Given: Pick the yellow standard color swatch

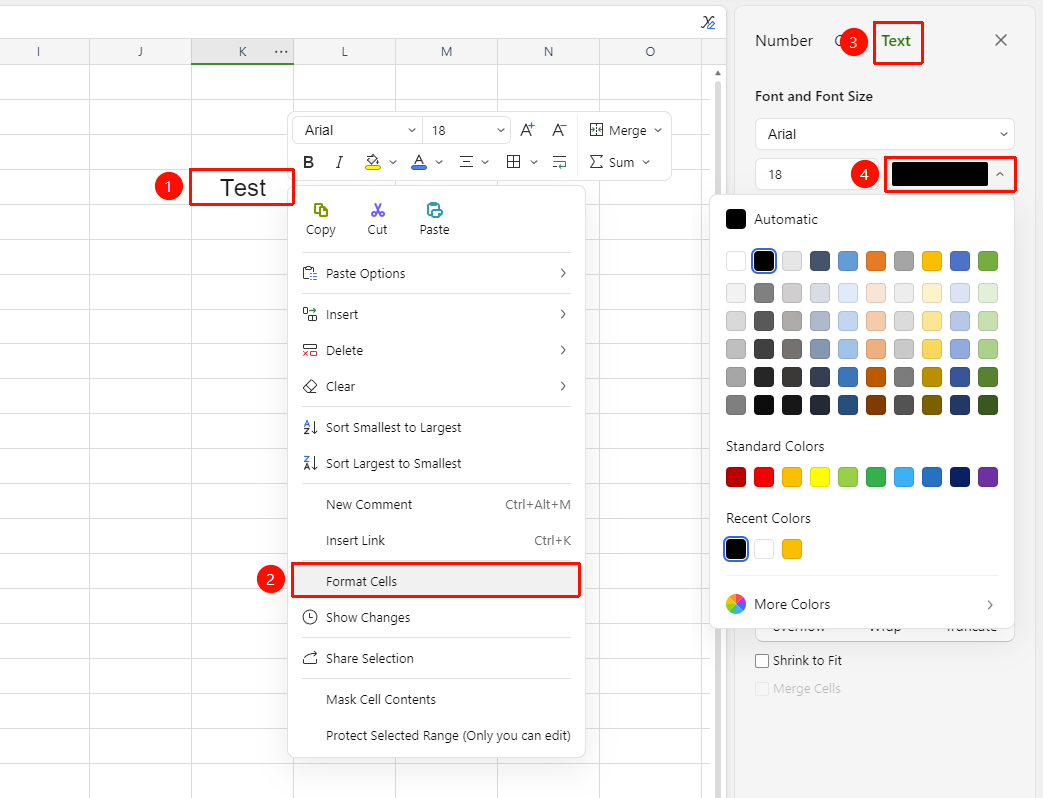Looking at the screenshot, I should tap(820, 477).
